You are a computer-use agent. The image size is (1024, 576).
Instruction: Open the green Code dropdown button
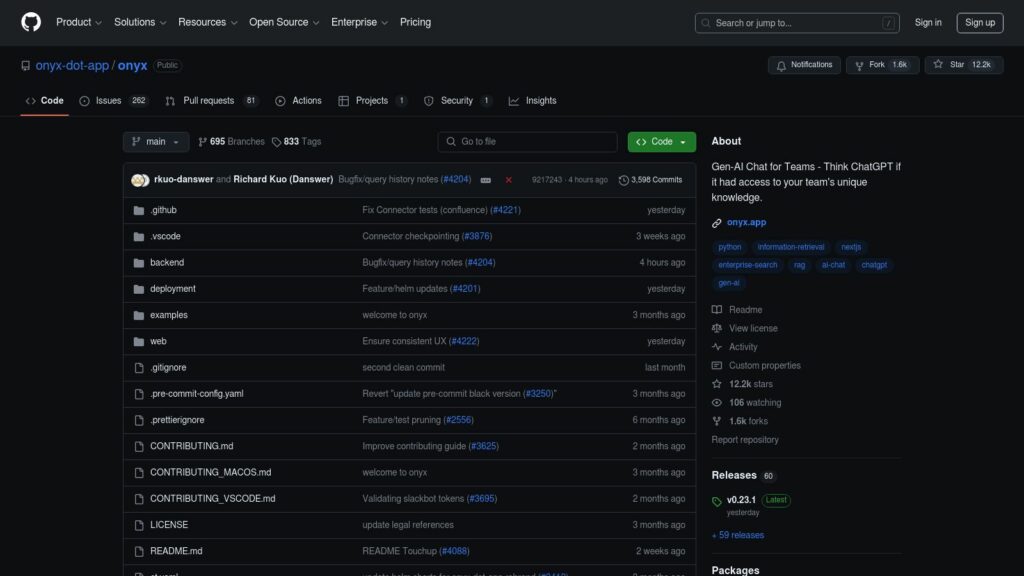click(x=662, y=142)
